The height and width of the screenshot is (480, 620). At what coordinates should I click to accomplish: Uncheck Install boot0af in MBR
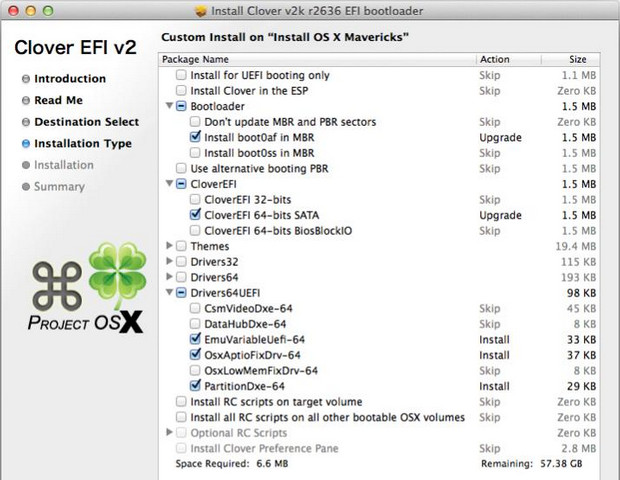click(x=195, y=137)
